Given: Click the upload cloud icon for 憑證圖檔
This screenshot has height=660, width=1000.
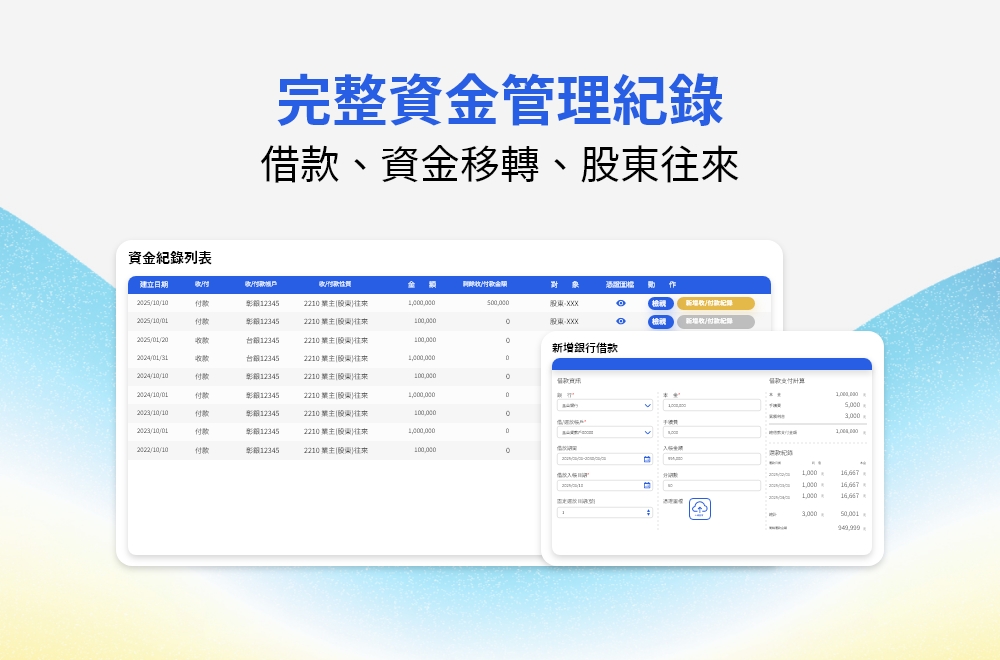Looking at the screenshot, I should click(700, 509).
